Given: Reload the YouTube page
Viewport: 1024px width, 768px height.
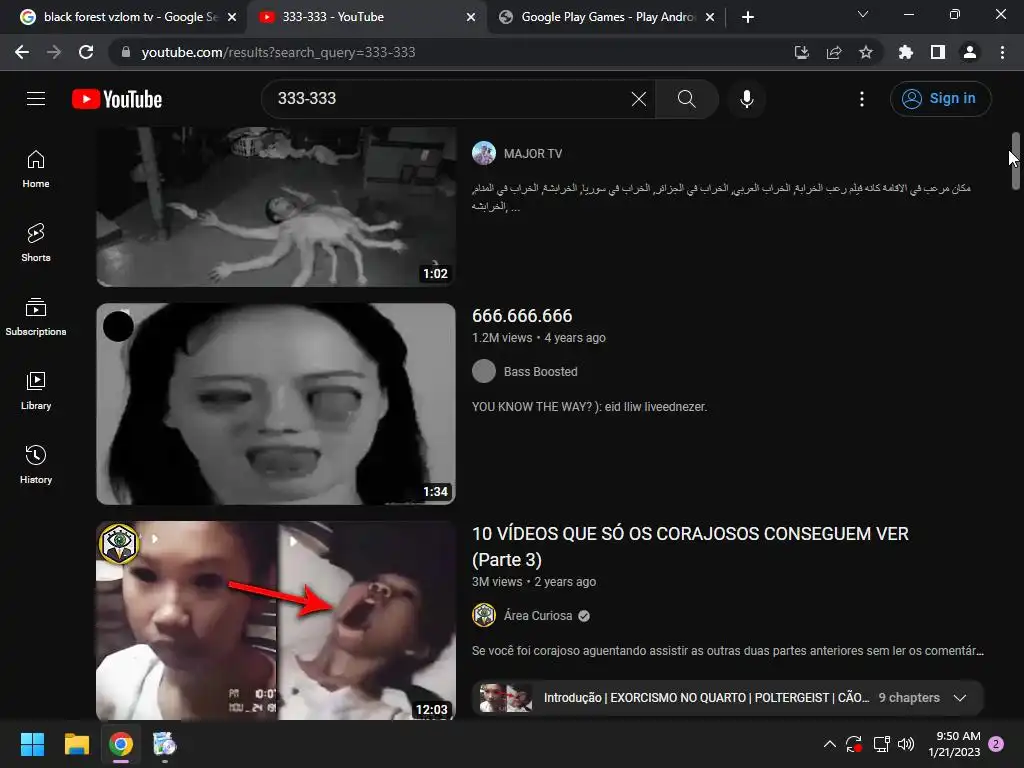Looking at the screenshot, I should (x=86, y=52).
